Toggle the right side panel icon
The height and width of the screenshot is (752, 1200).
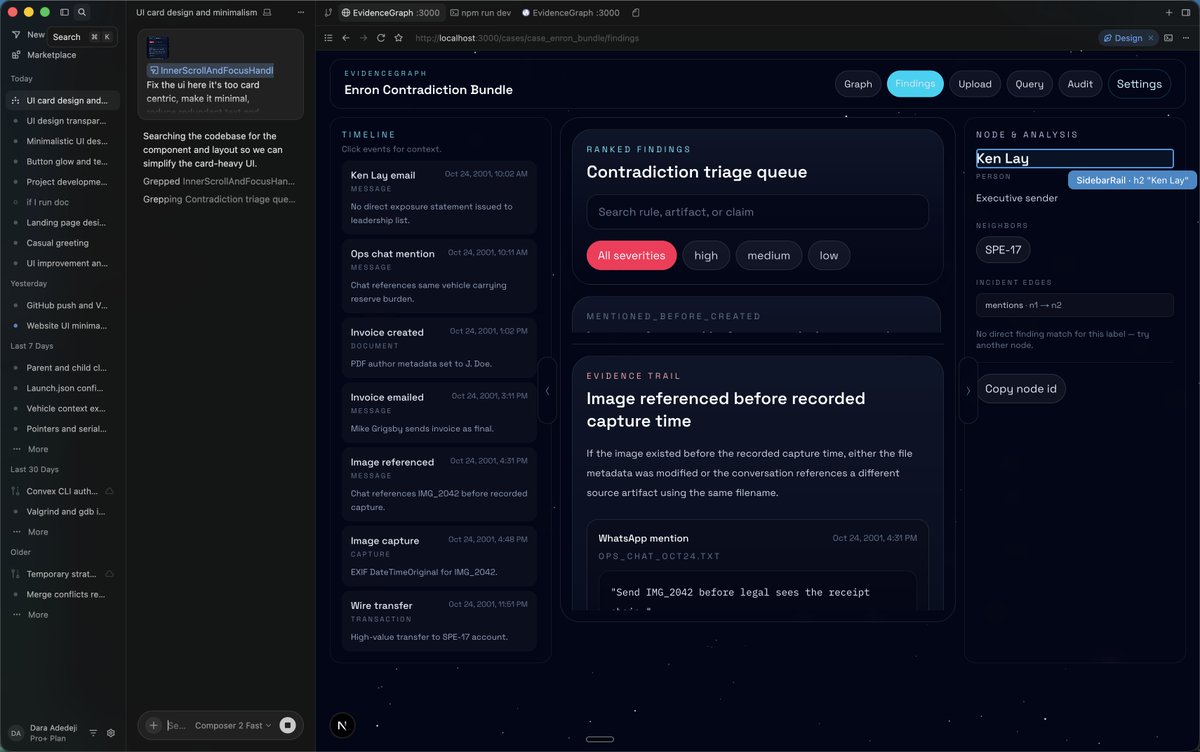[1186, 12]
